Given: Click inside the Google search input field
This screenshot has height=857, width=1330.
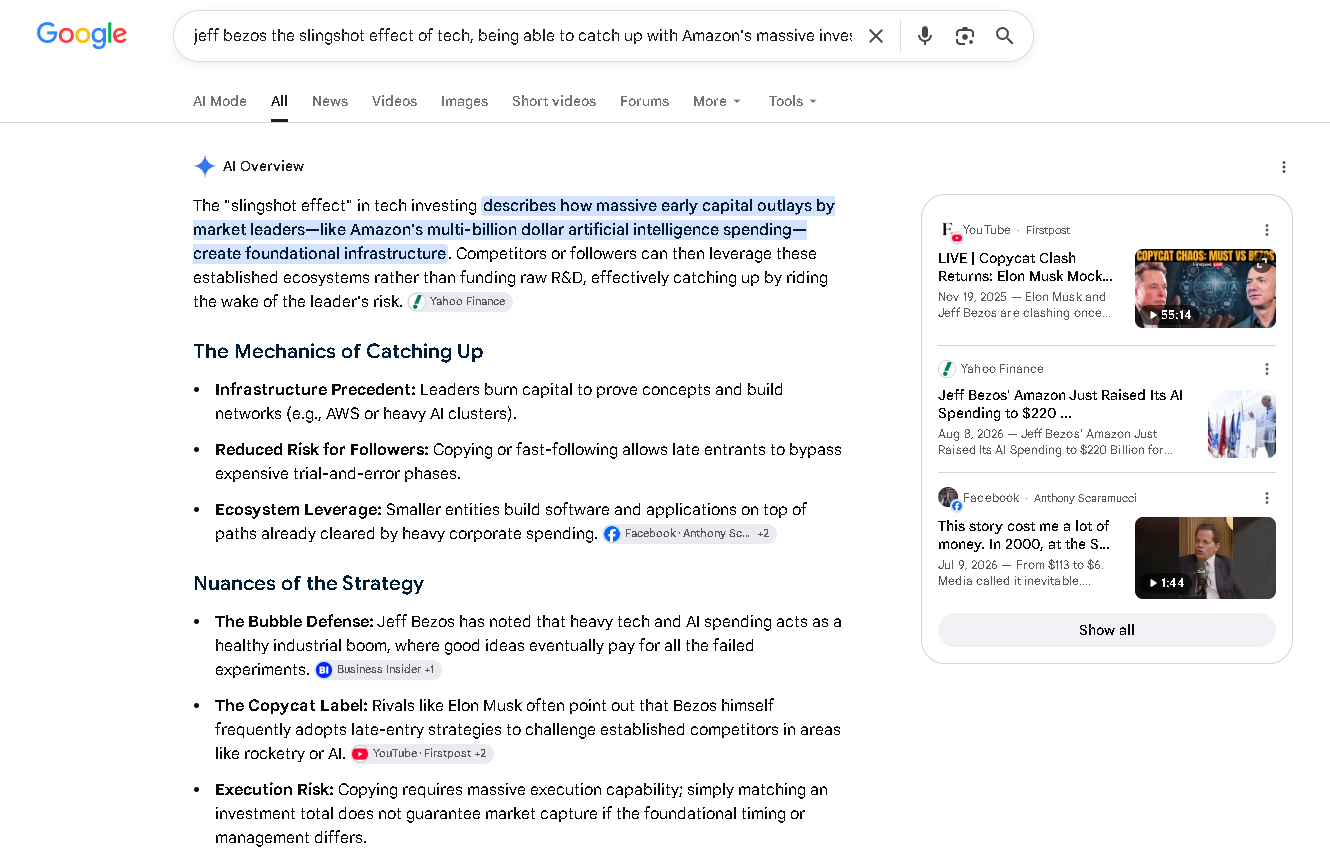Looking at the screenshot, I should 522,36.
